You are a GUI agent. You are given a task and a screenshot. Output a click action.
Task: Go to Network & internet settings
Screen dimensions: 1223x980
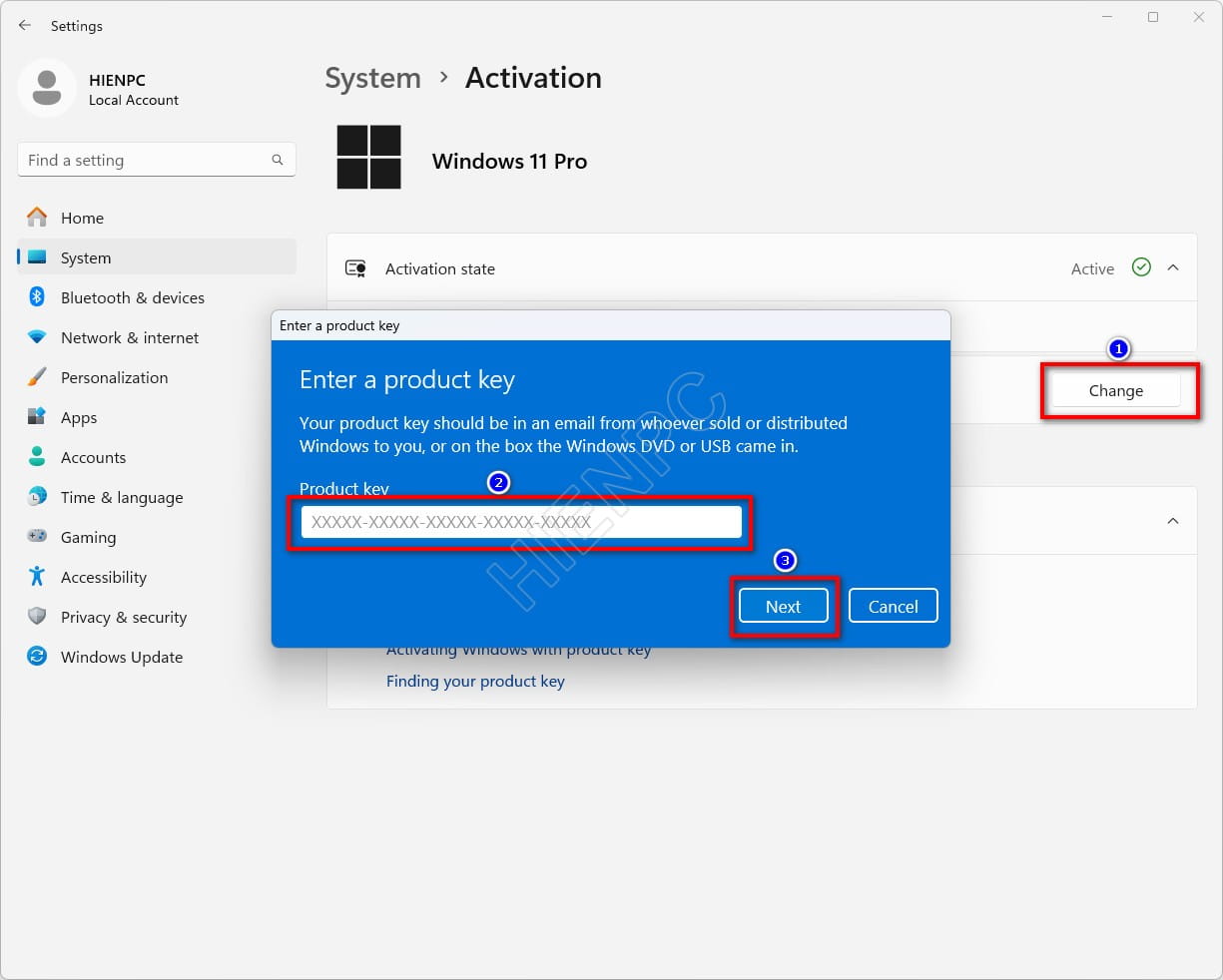157,337
